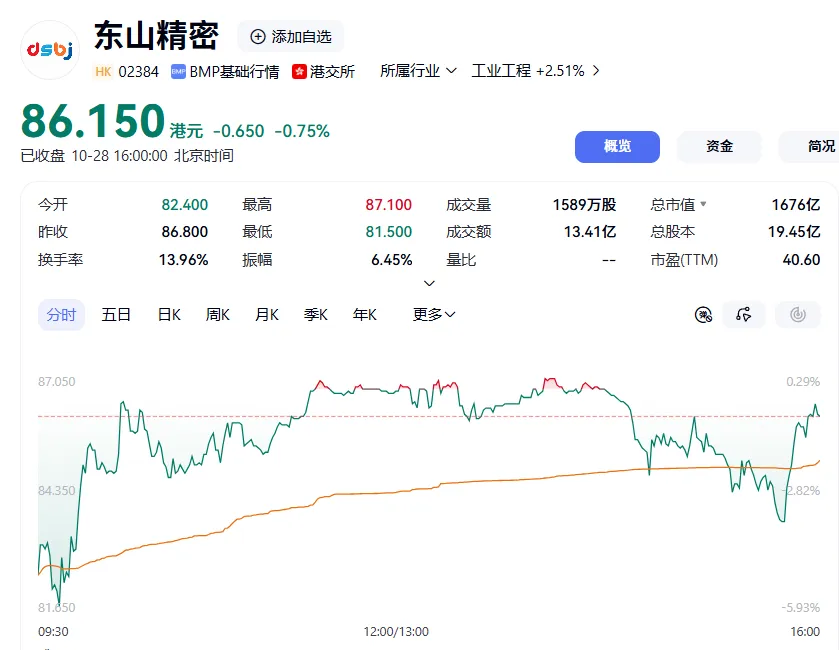The width and height of the screenshot is (839, 650).
Task: Click the 最高 value 87.100
Action: pyautogui.click(x=388, y=204)
